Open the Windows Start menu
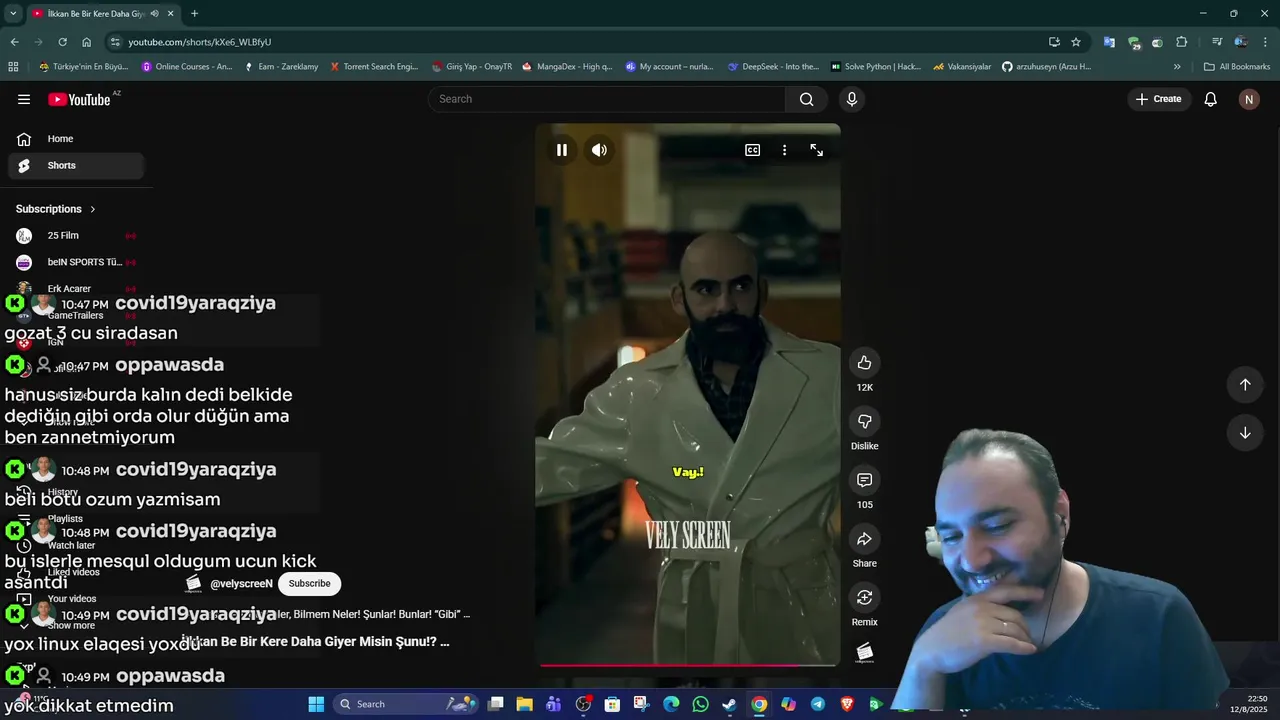 [x=316, y=704]
